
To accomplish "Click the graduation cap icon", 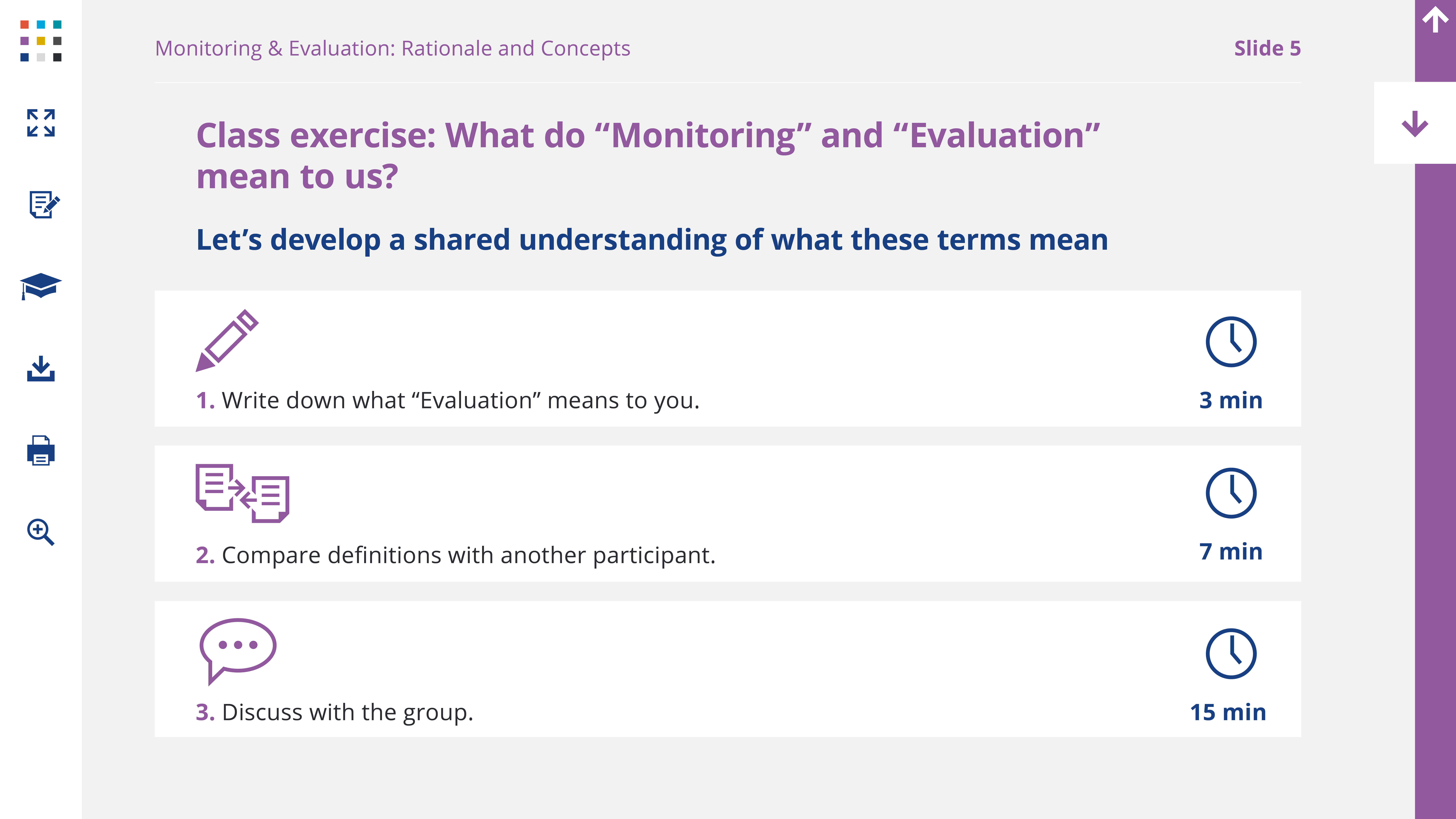I will 41,286.
